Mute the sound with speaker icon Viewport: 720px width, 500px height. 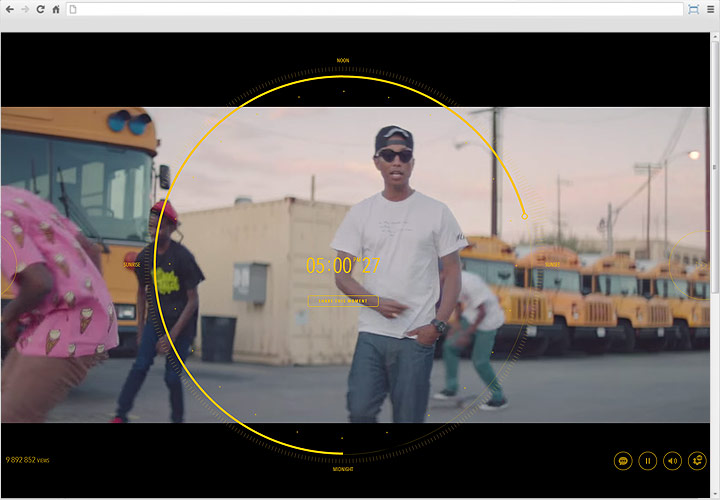tap(673, 461)
